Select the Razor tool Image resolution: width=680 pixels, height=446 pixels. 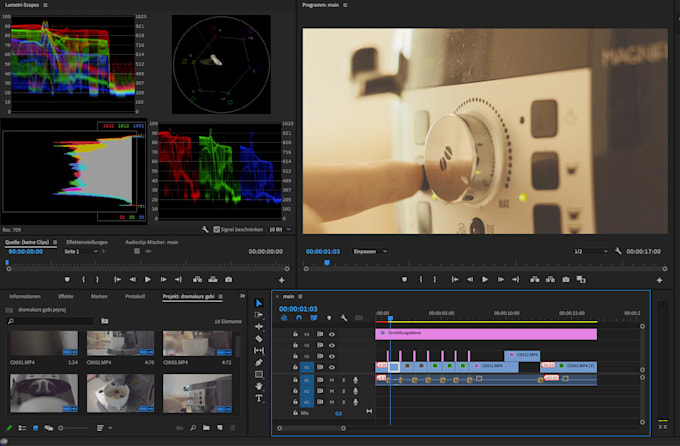[x=259, y=338]
